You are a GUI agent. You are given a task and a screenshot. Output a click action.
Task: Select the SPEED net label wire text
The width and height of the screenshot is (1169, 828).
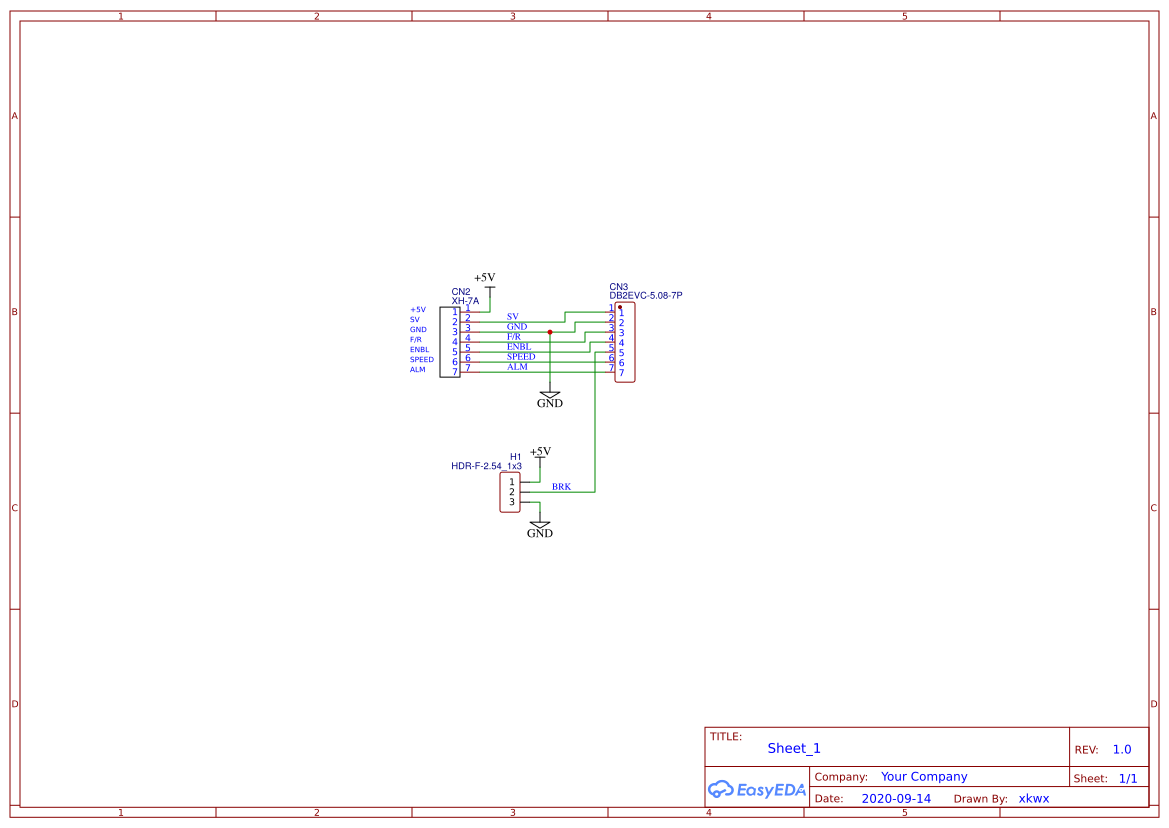click(x=521, y=356)
